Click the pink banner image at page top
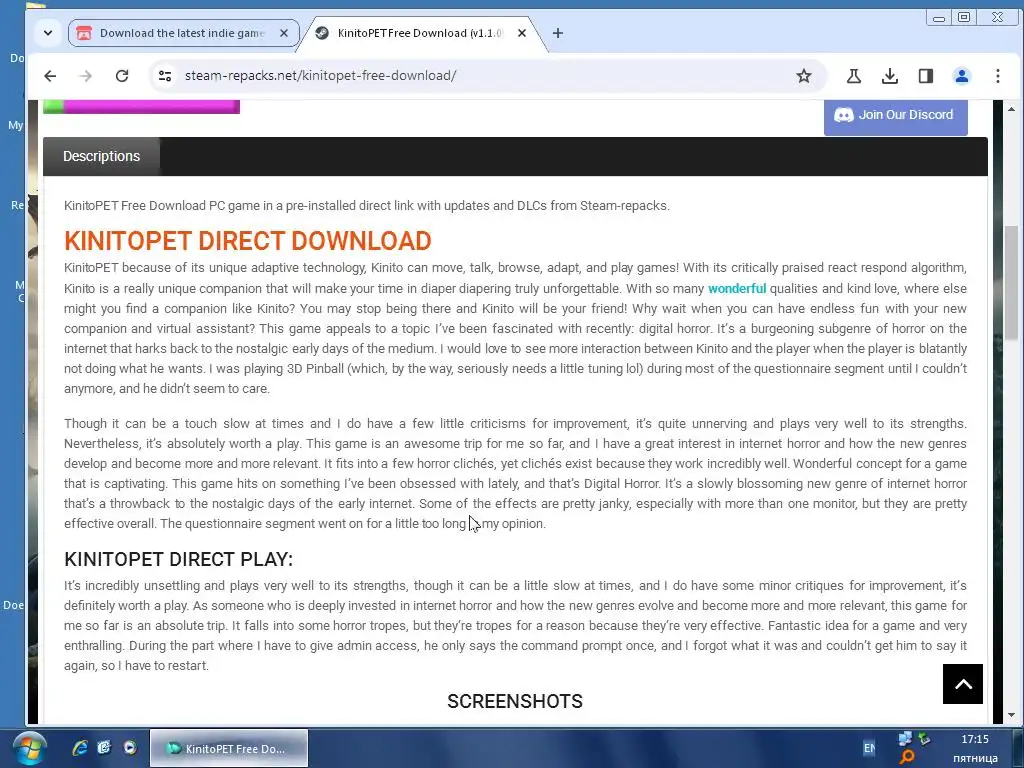 pos(142,106)
